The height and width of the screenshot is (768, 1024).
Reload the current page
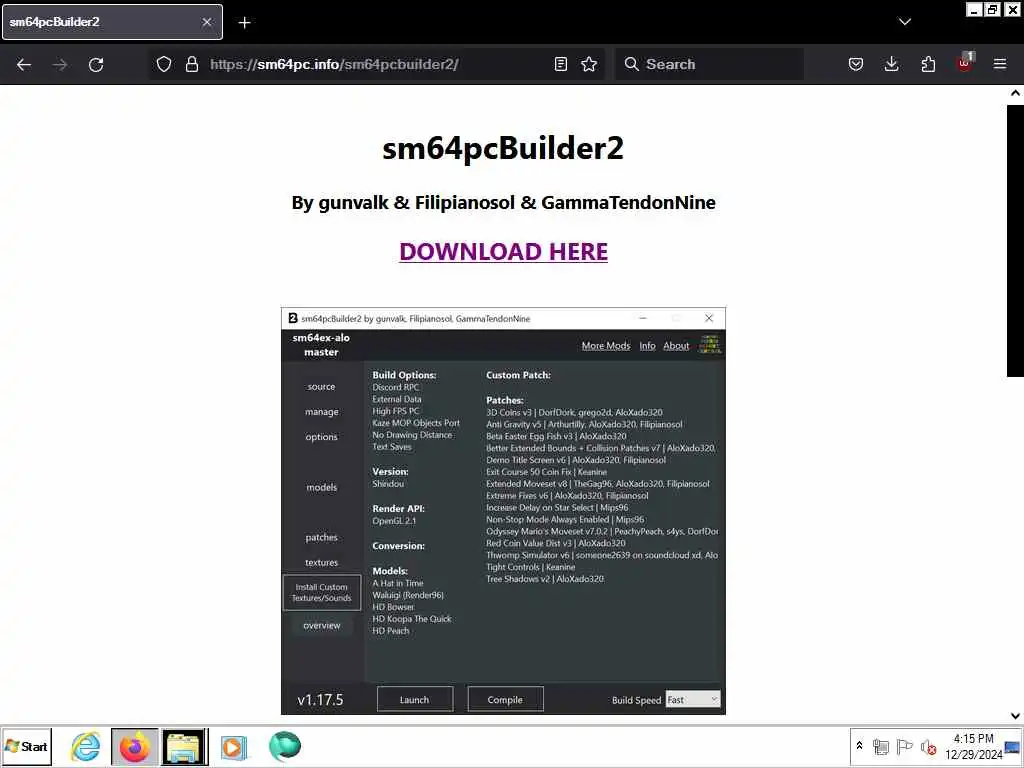(96, 64)
